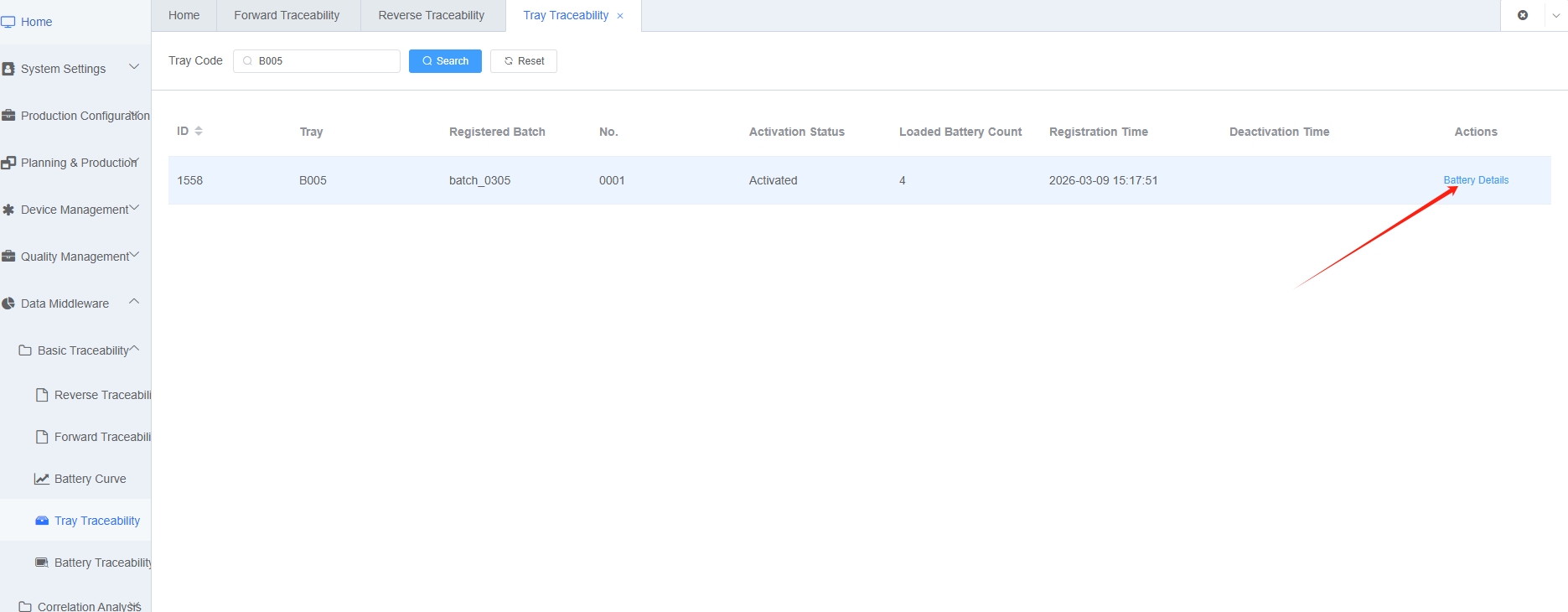Image resolution: width=1568 pixels, height=612 pixels.
Task: Click the No. column header
Action: click(x=608, y=132)
